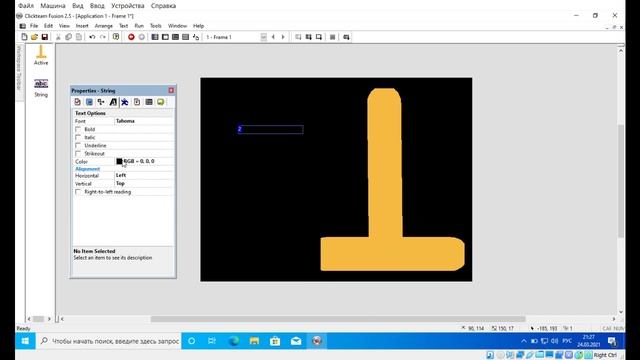Image resolution: width=640 pixels, height=360 pixels.
Task: Enable Right-to-left reading checkbox
Action: point(78,192)
